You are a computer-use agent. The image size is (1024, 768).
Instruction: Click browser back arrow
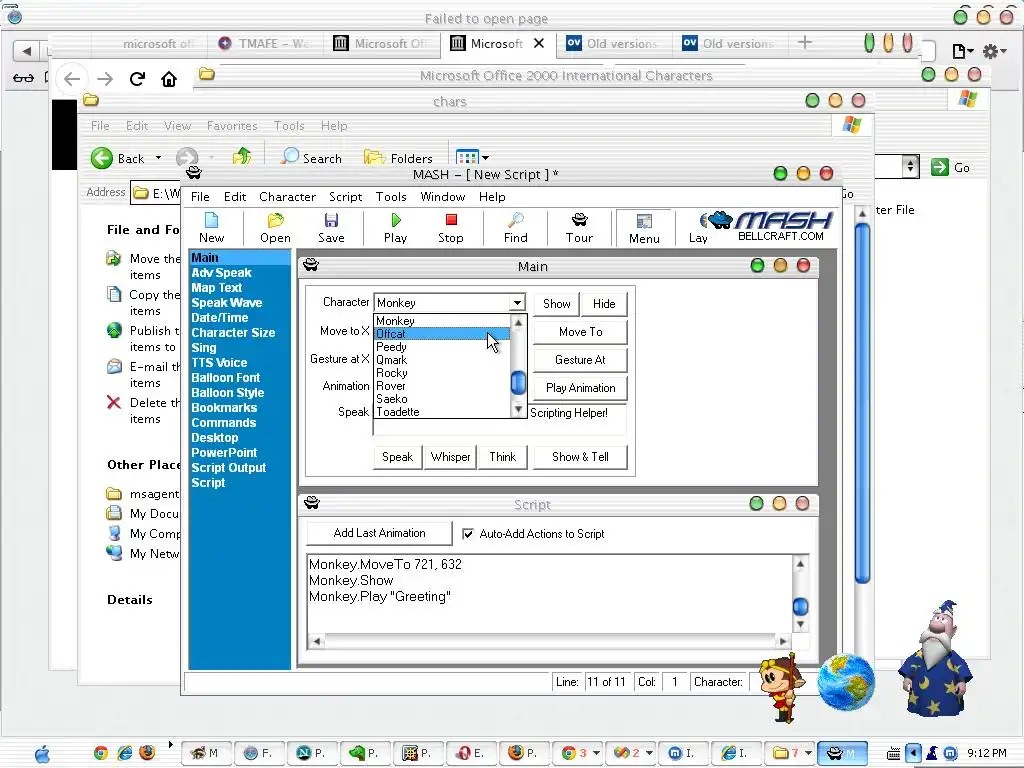72,79
